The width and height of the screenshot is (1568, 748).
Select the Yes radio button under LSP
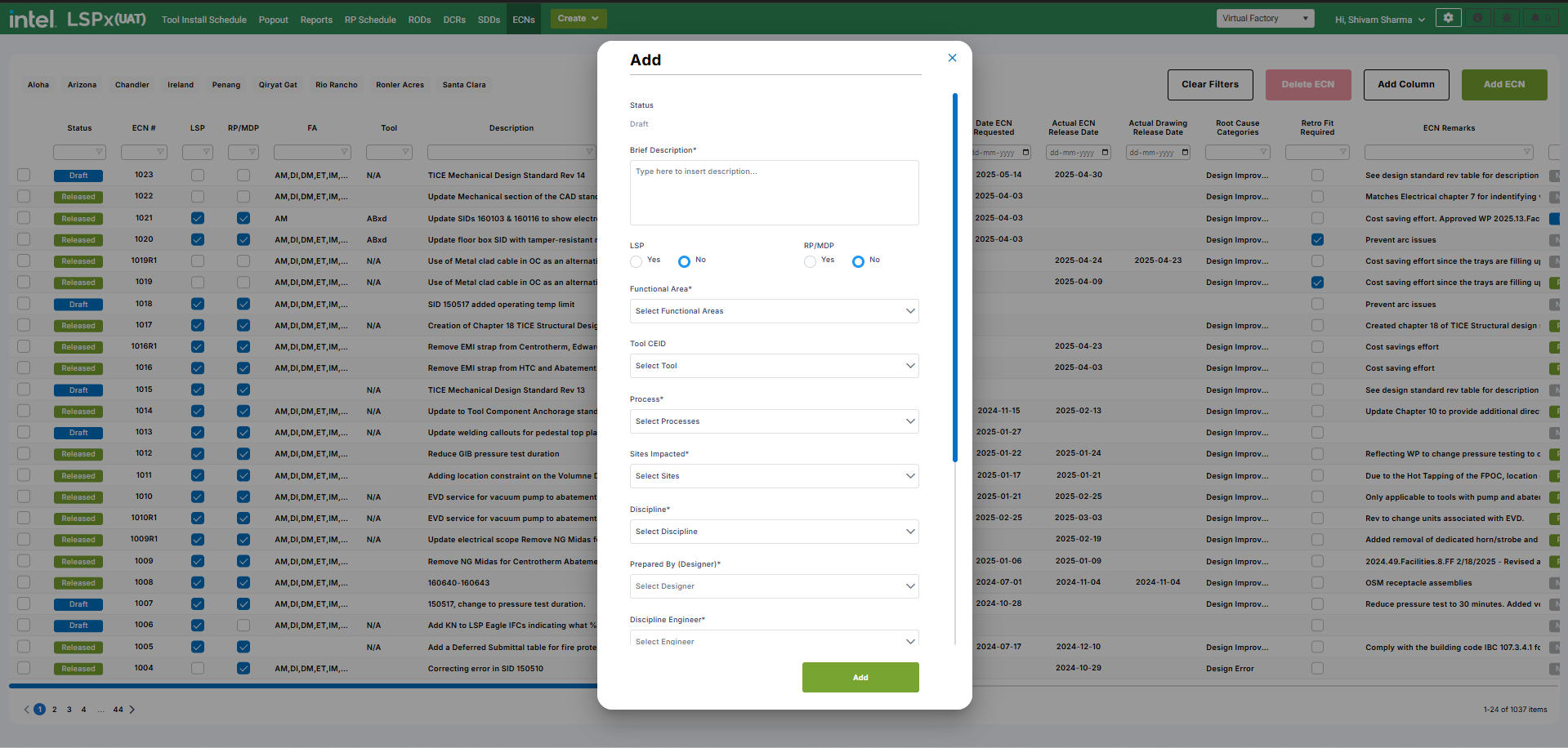click(636, 261)
